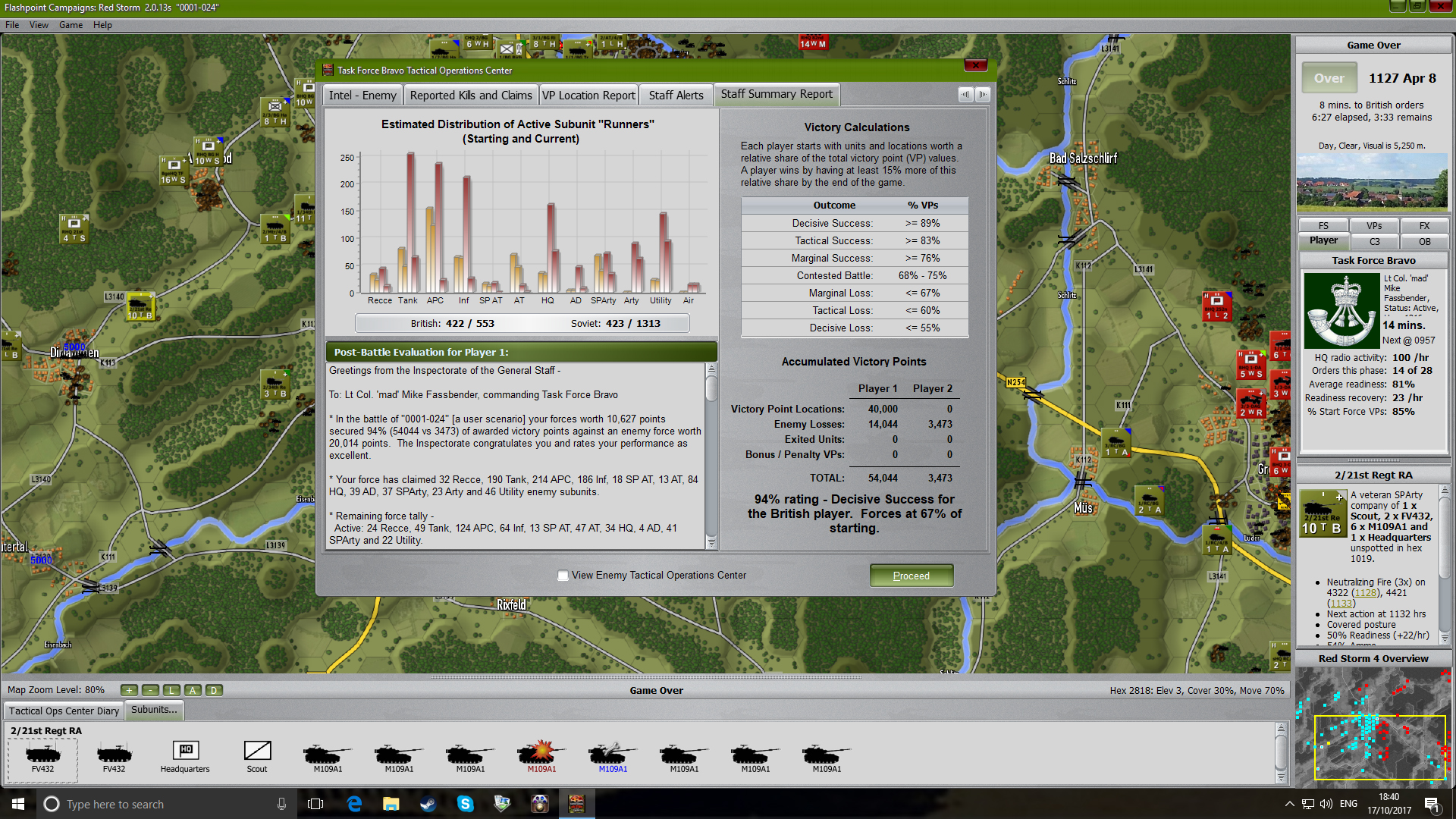Enable View Enemy Tactical Operations Center checkbox
Viewport: 1456px width, 819px height.
(x=563, y=576)
